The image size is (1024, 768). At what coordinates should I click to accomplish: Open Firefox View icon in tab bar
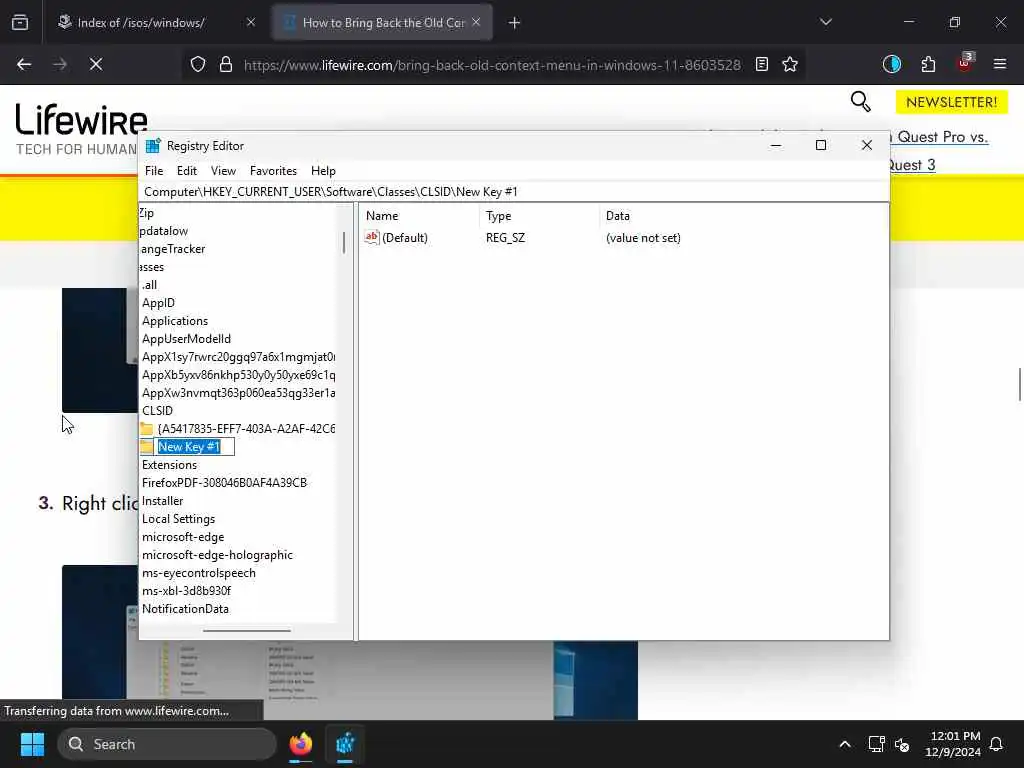(x=20, y=23)
